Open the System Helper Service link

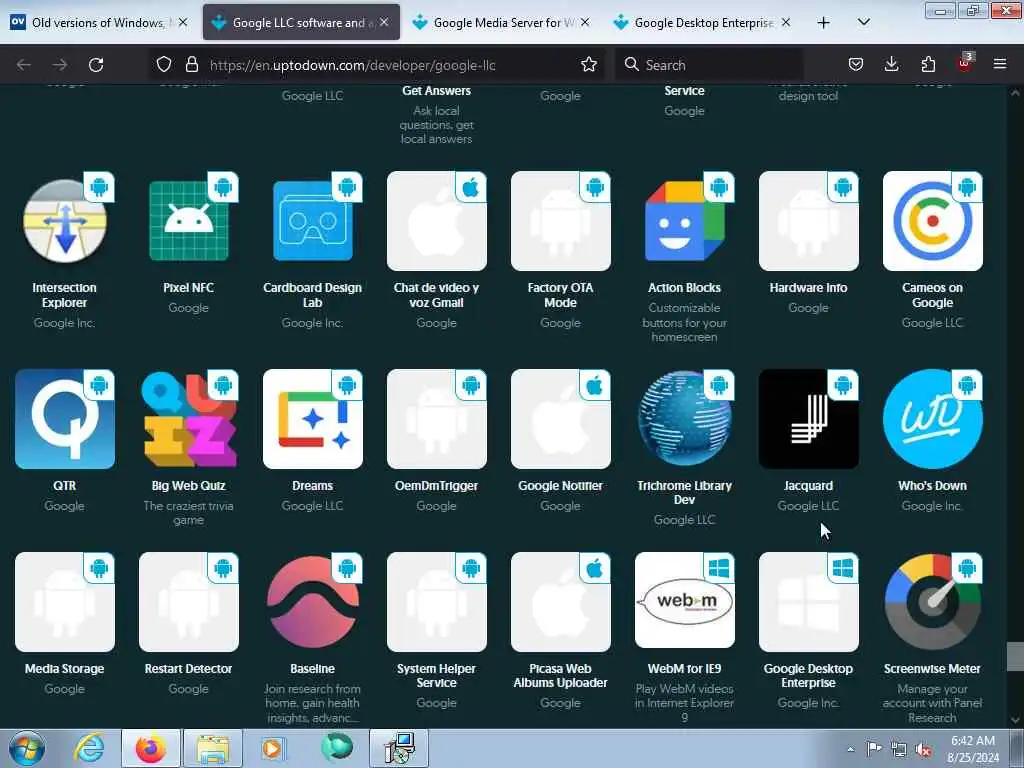tap(436, 675)
